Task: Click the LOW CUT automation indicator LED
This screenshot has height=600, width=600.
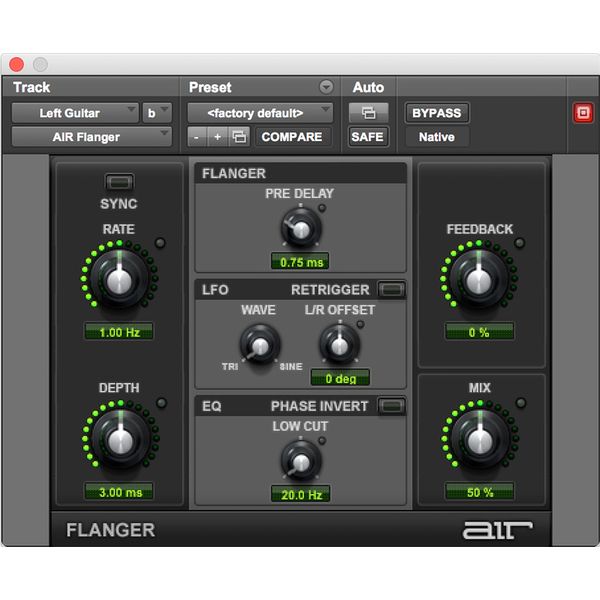Action: [x=322, y=440]
